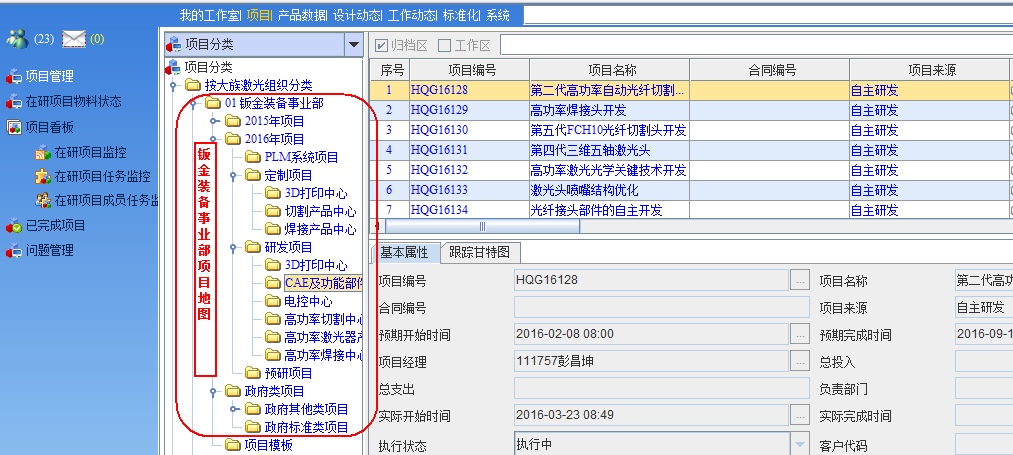Switch to 跟踪甘特图 tab
Viewport: 1013px width, 455px height.
pos(480,252)
